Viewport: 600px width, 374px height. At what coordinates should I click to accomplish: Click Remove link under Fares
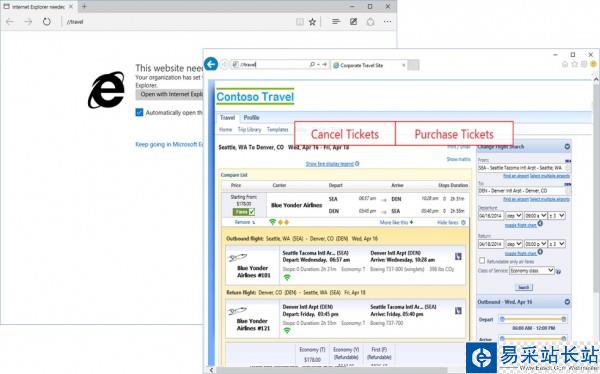(x=242, y=222)
